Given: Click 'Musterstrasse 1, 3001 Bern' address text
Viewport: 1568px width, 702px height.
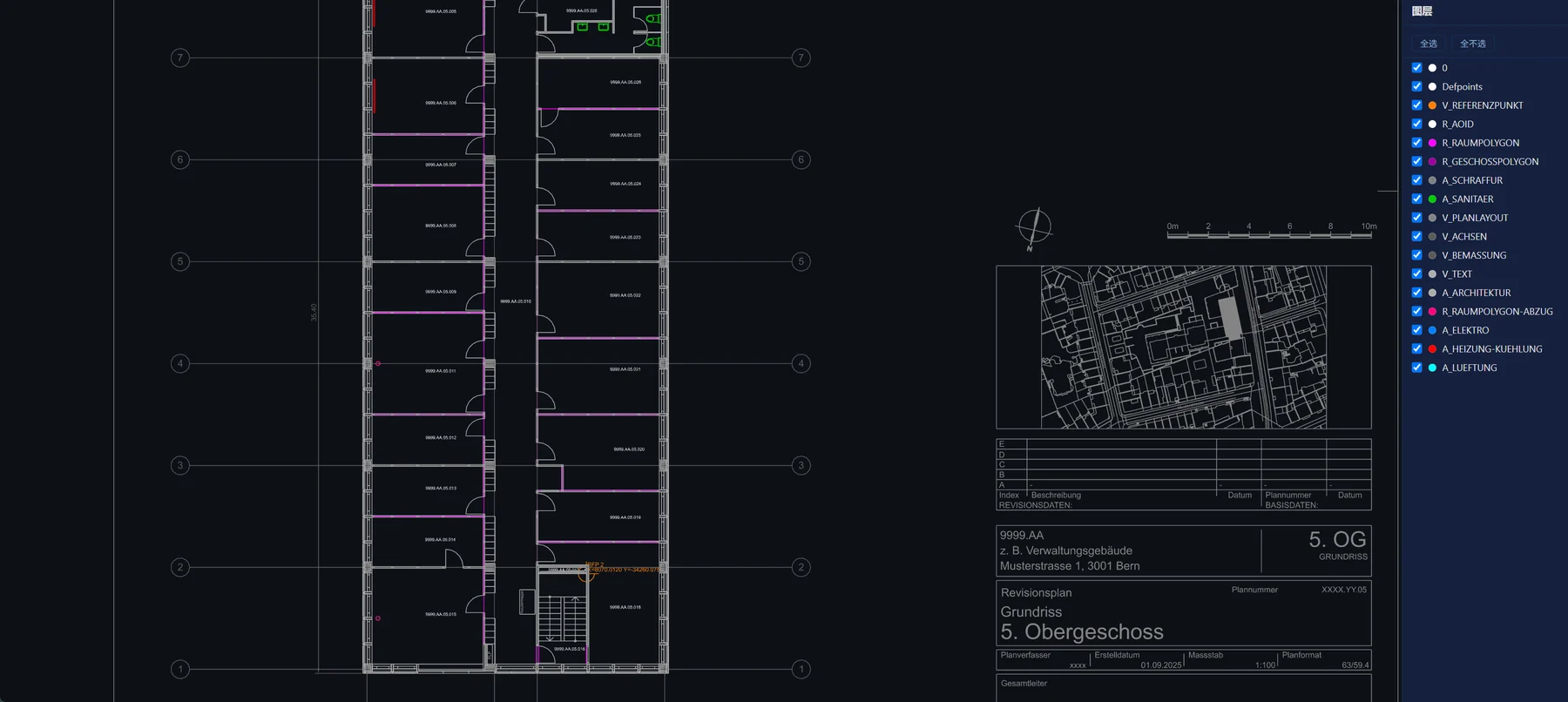Looking at the screenshot, I should tap(1070, 566).
